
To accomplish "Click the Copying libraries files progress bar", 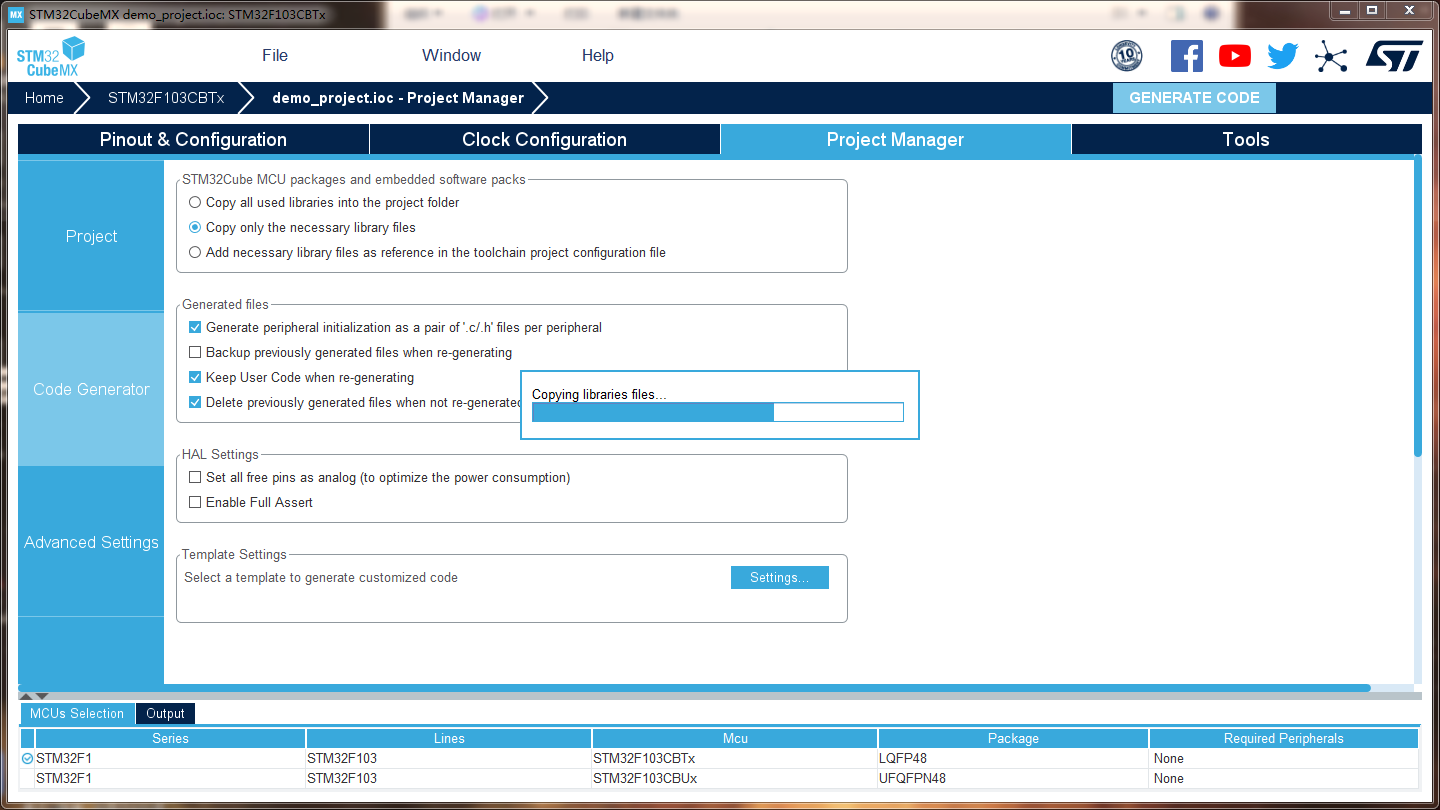I will pos(718,412).
